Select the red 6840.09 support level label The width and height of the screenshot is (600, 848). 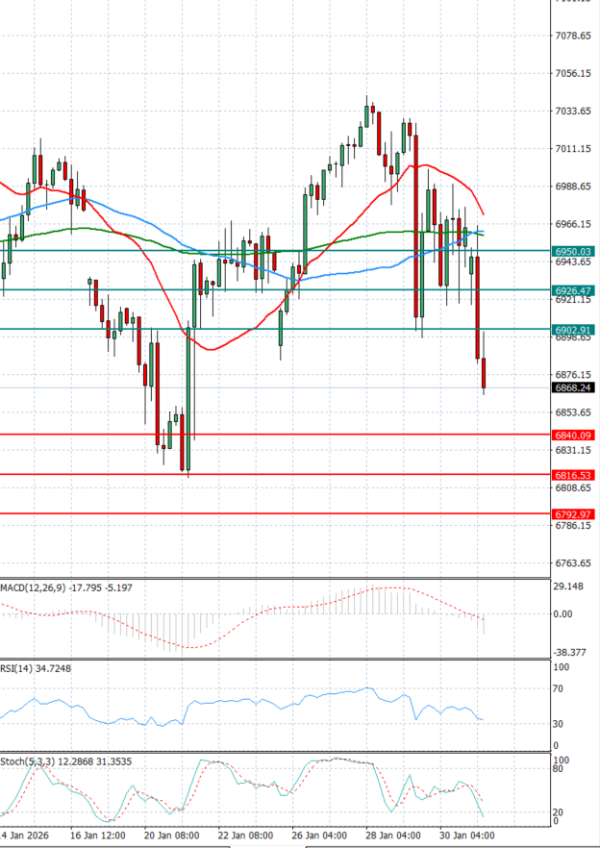click(573, 435)
